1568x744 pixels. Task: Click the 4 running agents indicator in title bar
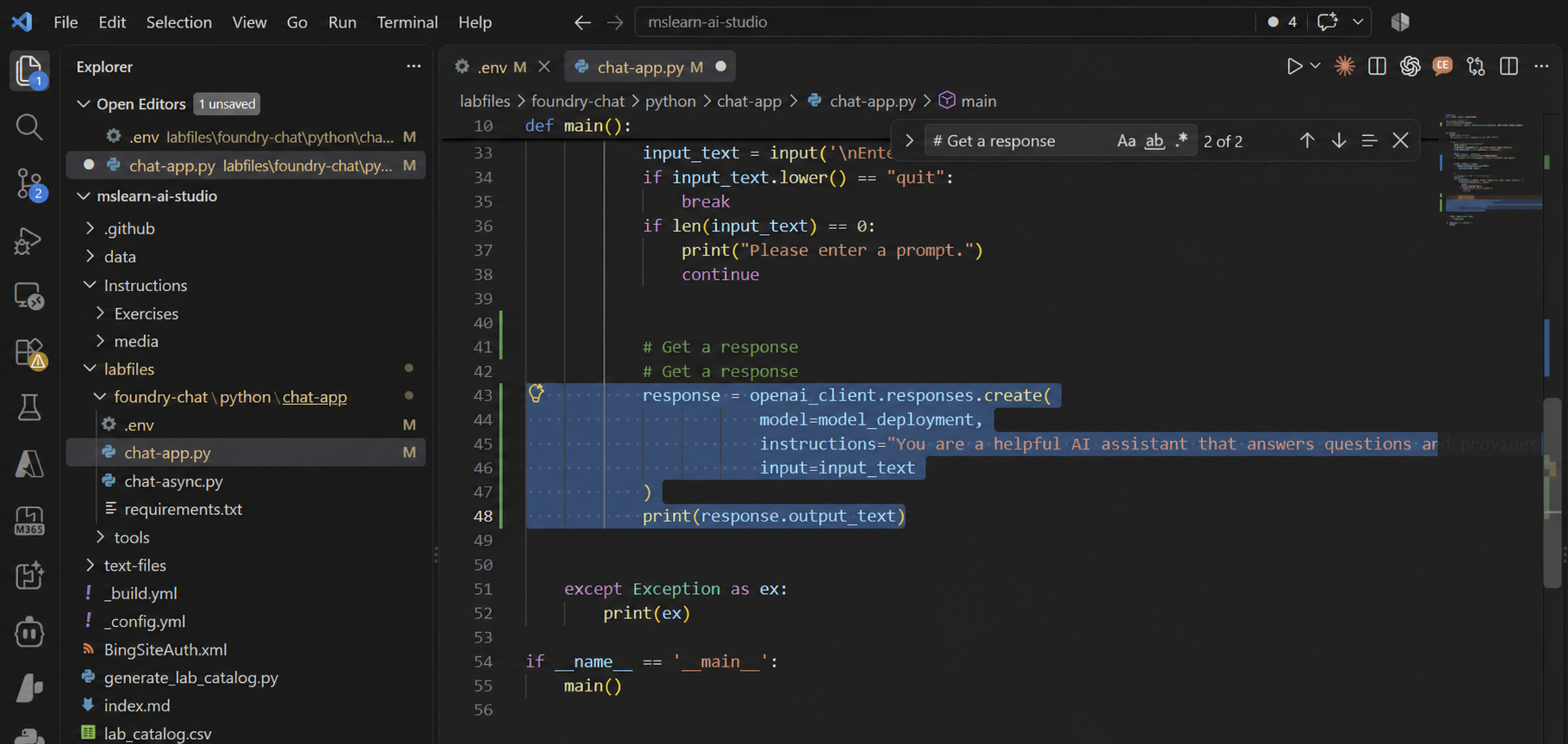click(x=1282, y=22)
